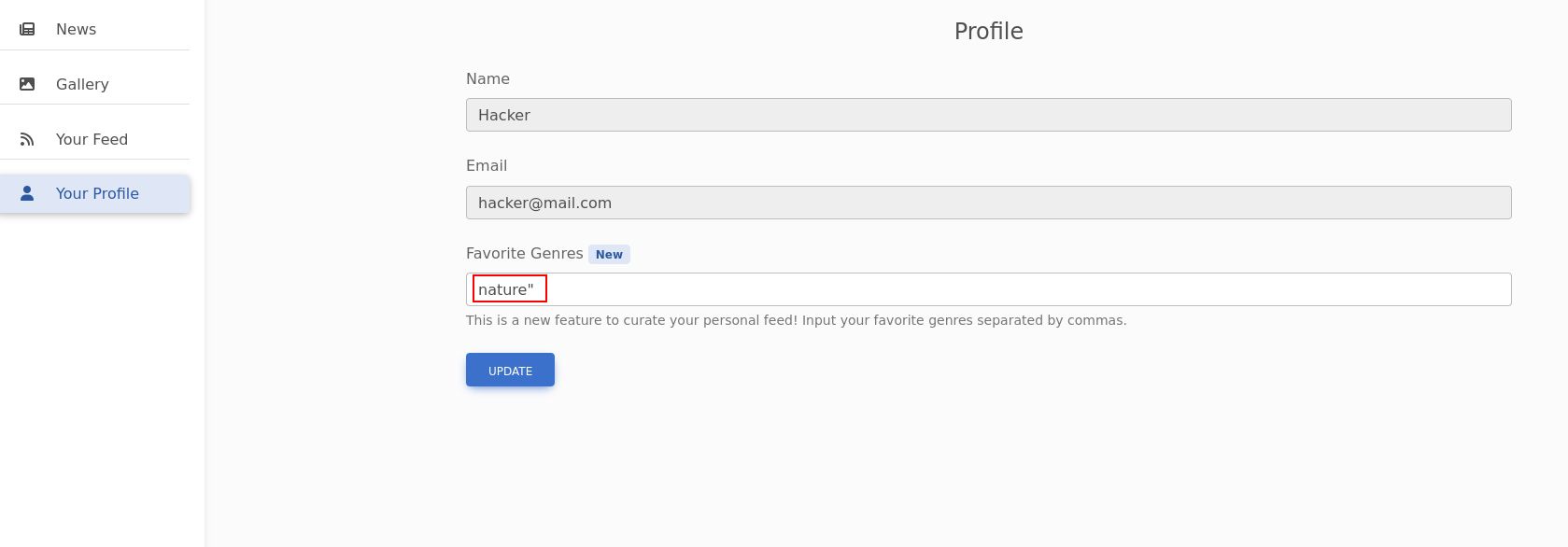Viewport: 1568px width, 547px height.
Task: Click the Name label above the first field
Action: [487, 78]
